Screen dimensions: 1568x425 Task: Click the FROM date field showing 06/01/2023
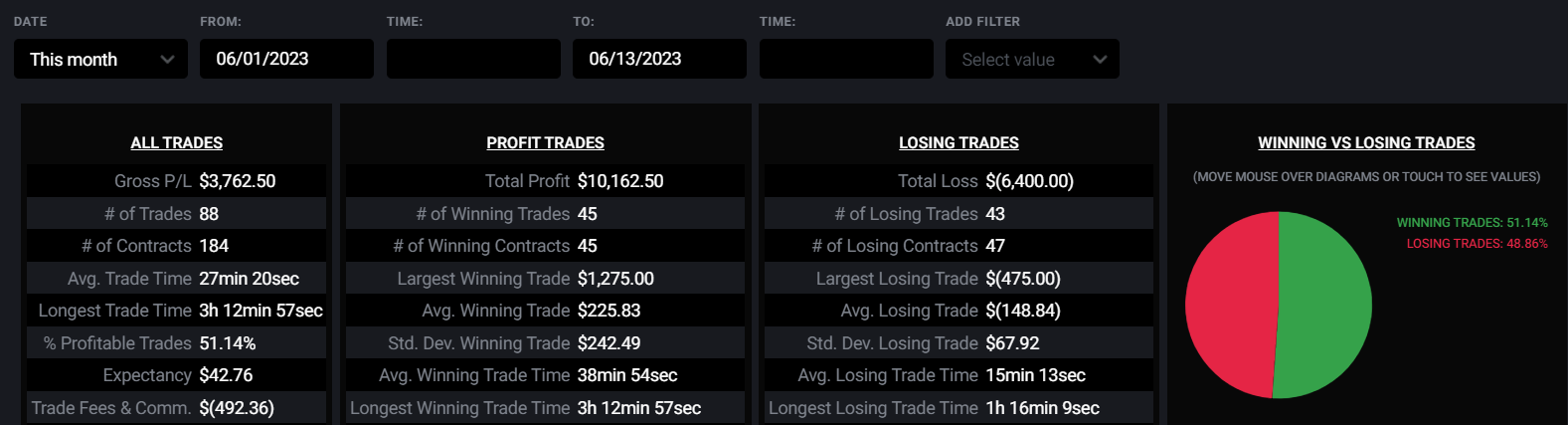click(286, 59)
